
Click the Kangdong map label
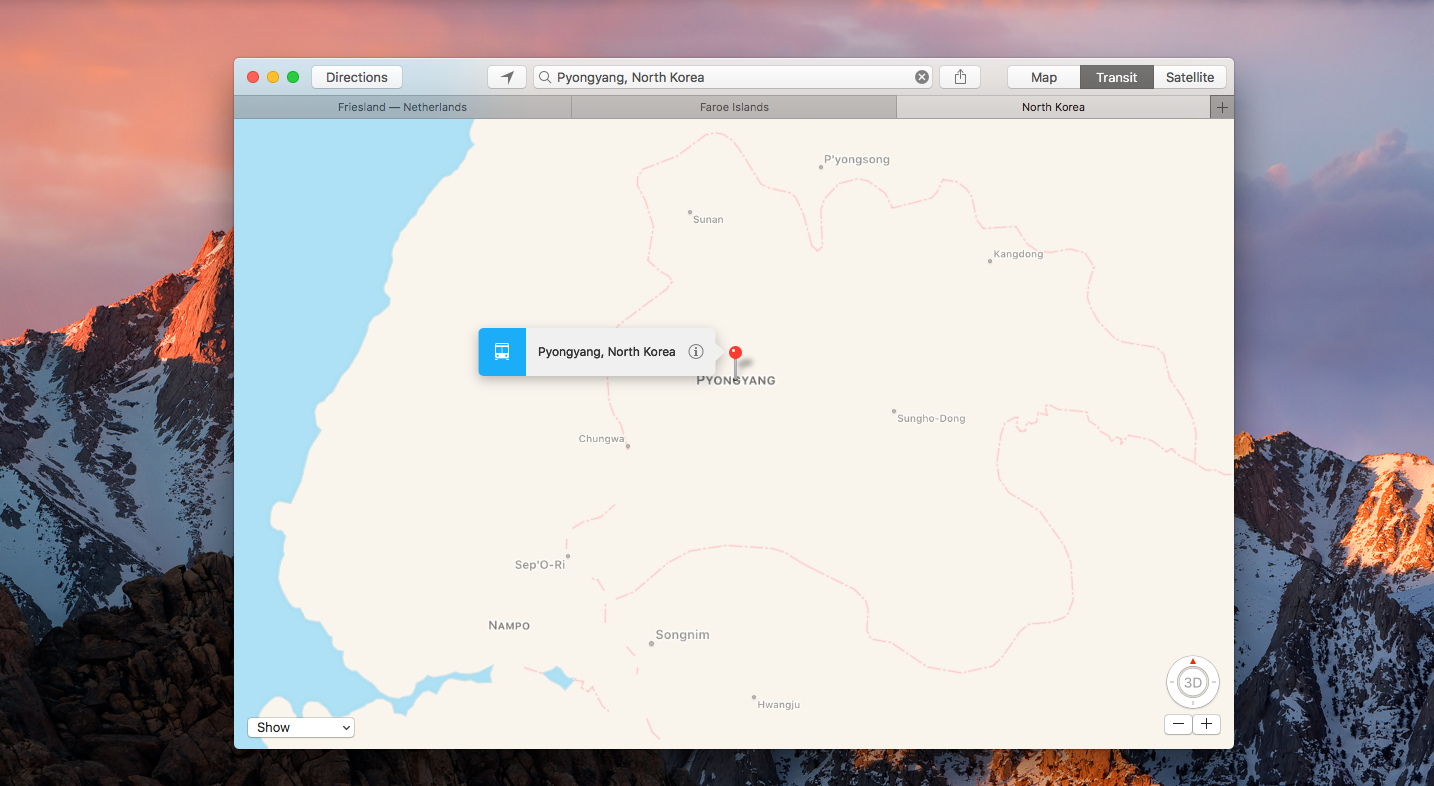[1018, 254]
